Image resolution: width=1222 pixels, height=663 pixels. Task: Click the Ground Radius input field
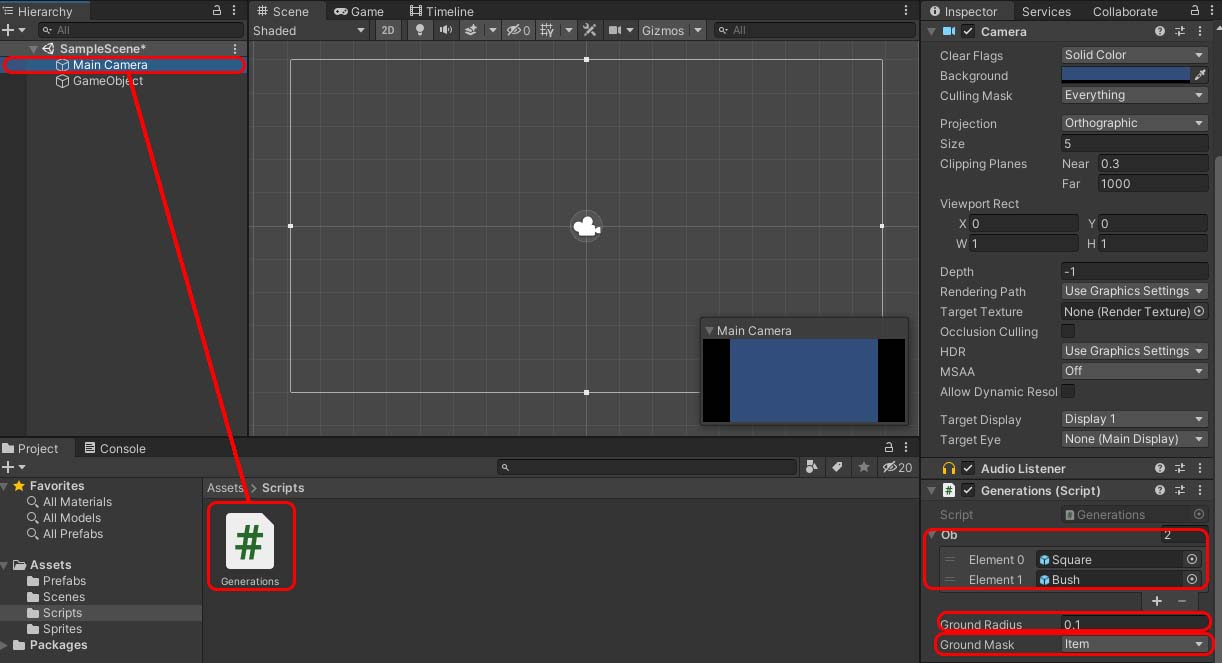pyautogui.click(x=1134, y=624)
